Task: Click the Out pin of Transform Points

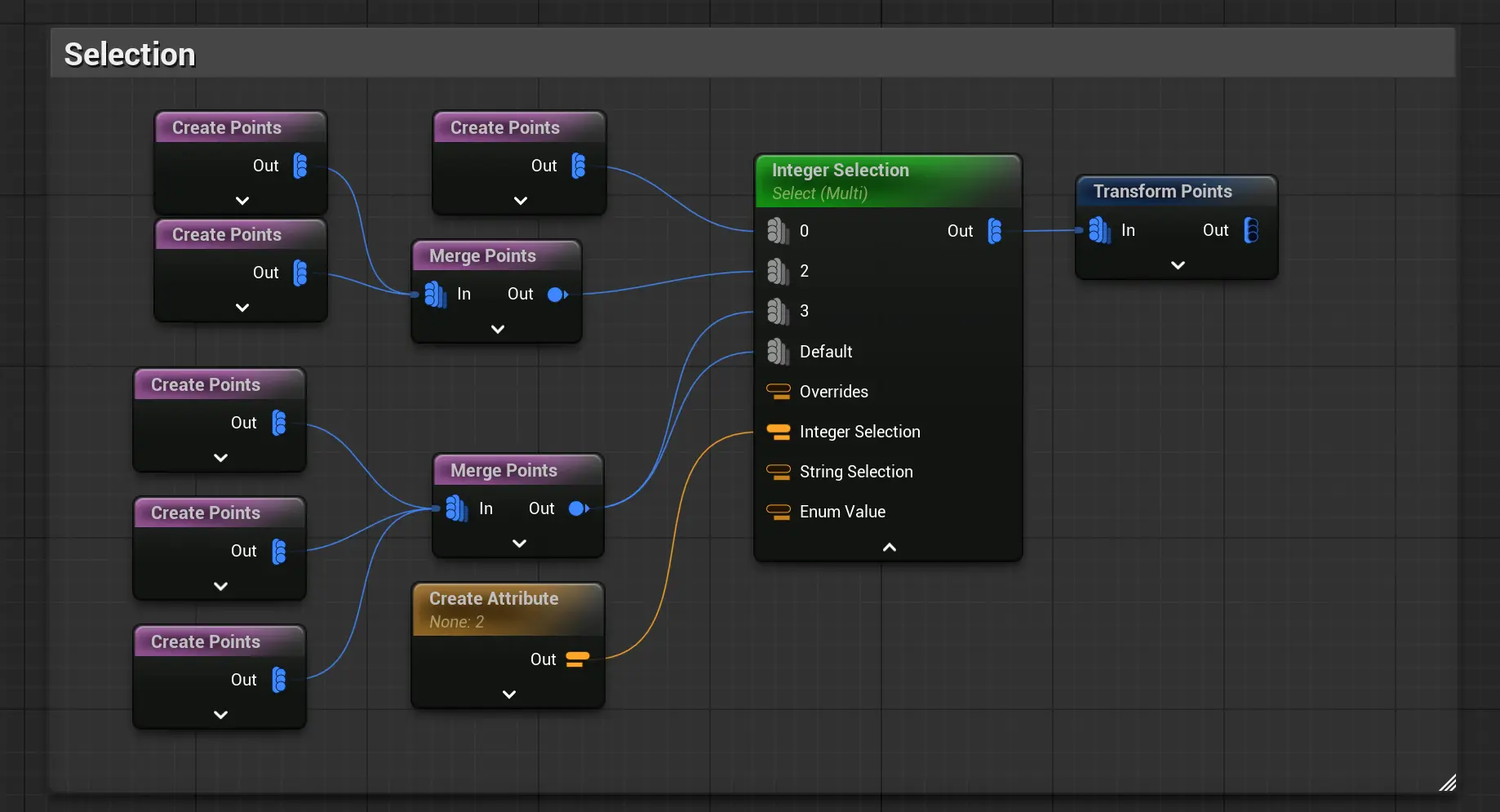Action: (x=1250, y=230)
